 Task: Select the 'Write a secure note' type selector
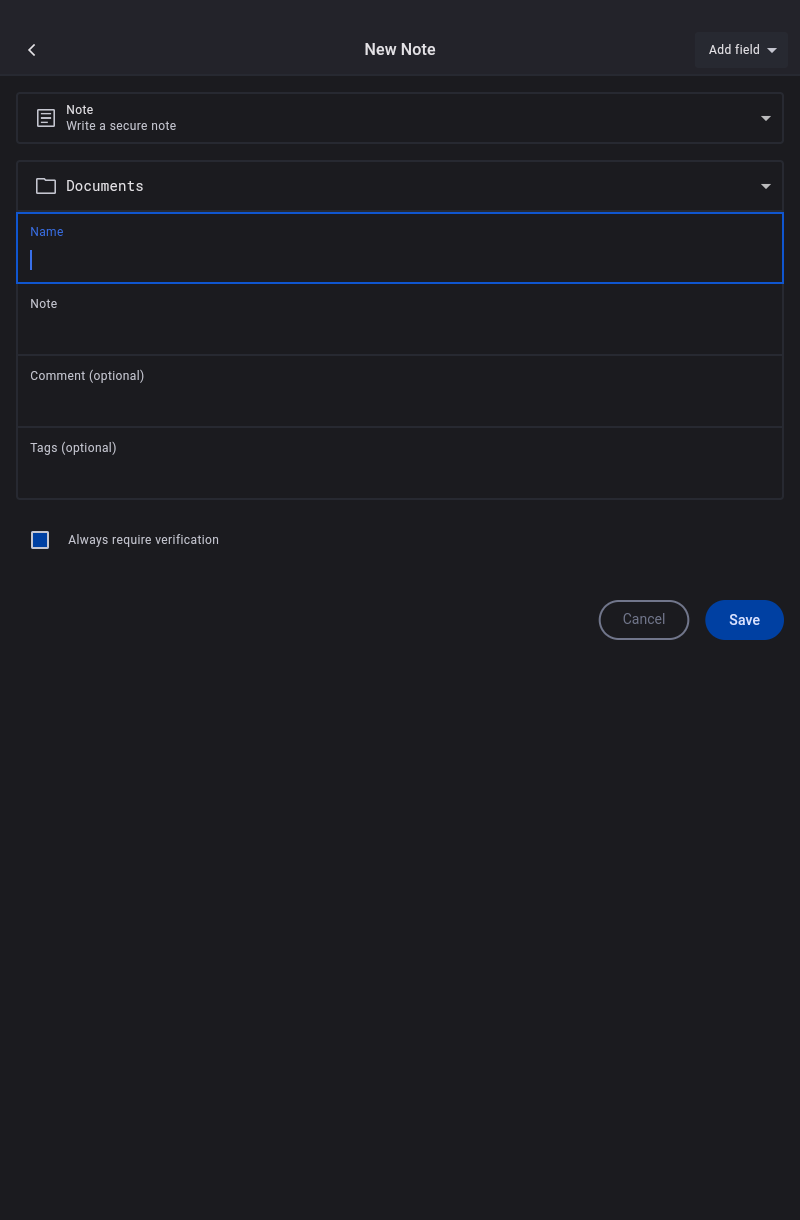point(121,126)
